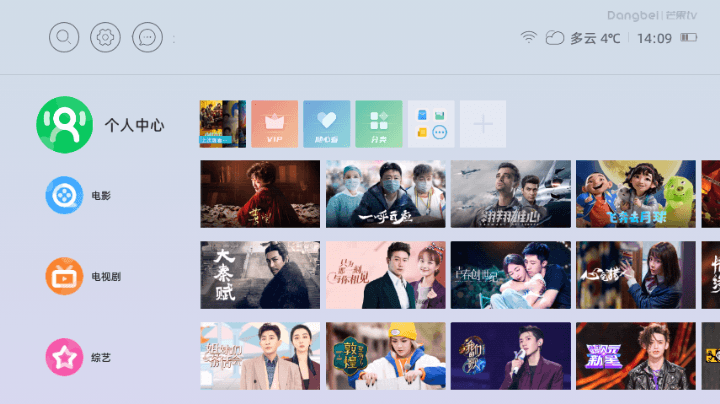Click the blue 电影 film reel icon
The width and height of the screenshot is (720, 404).
pos(64,195)
